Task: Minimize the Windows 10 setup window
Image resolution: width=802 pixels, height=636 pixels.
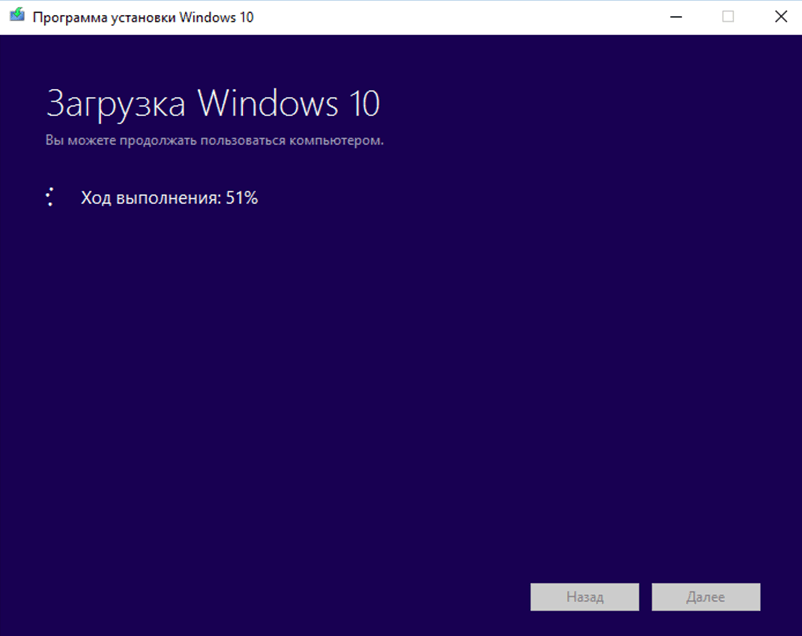Action: click(675, 17)
